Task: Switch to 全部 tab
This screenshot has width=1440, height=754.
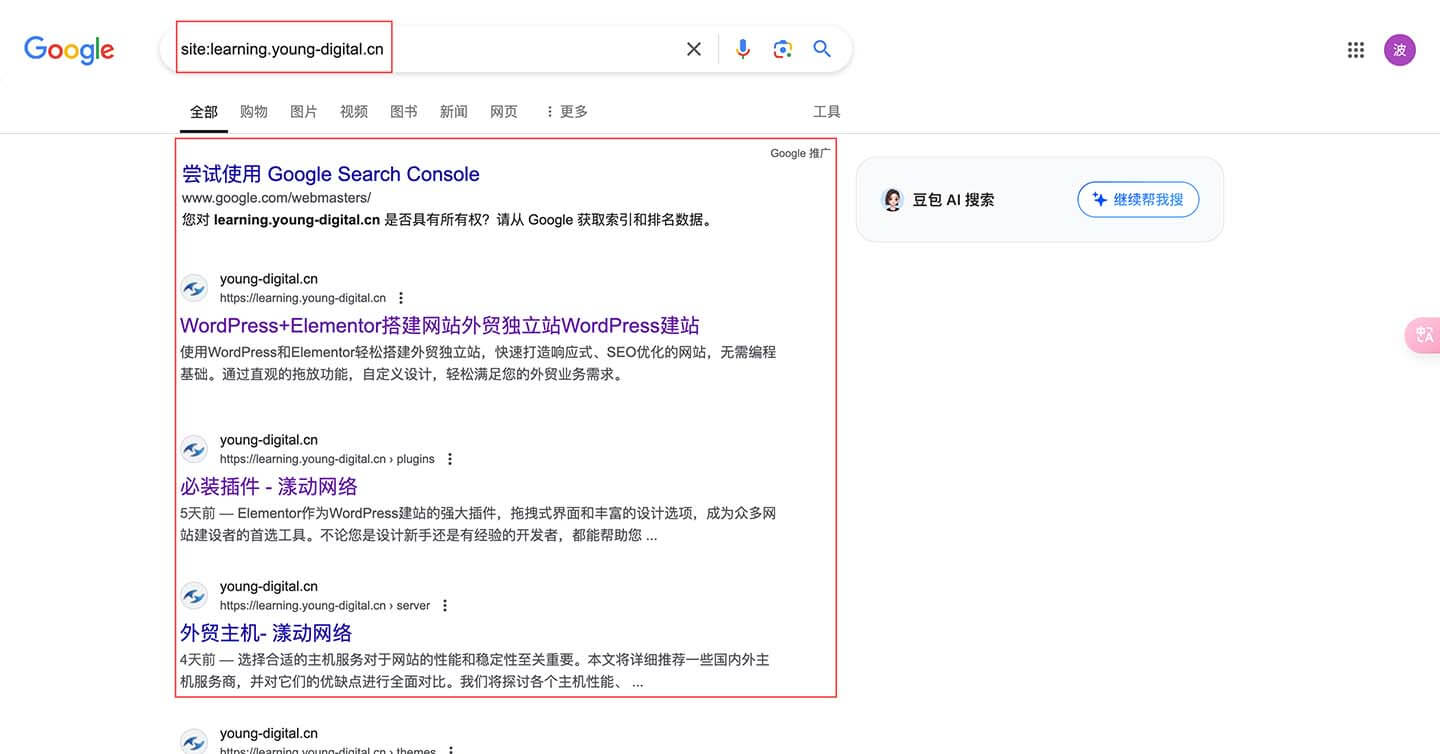Action: pos(204,111)
